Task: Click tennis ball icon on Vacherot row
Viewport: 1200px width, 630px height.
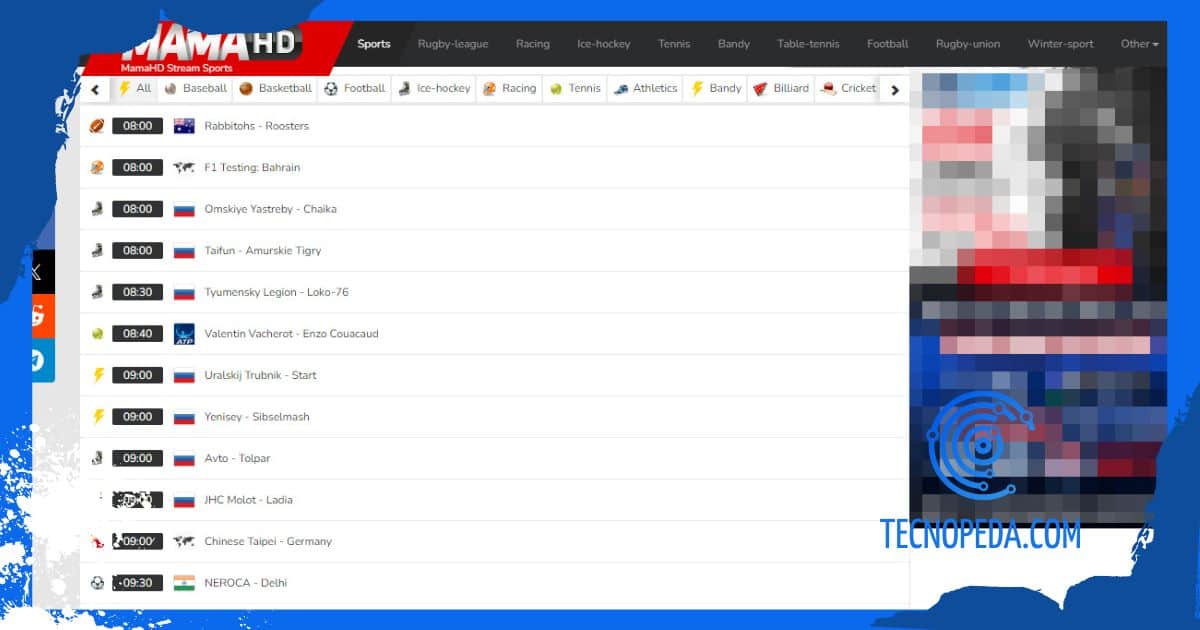Action: (x=97, y=333)
